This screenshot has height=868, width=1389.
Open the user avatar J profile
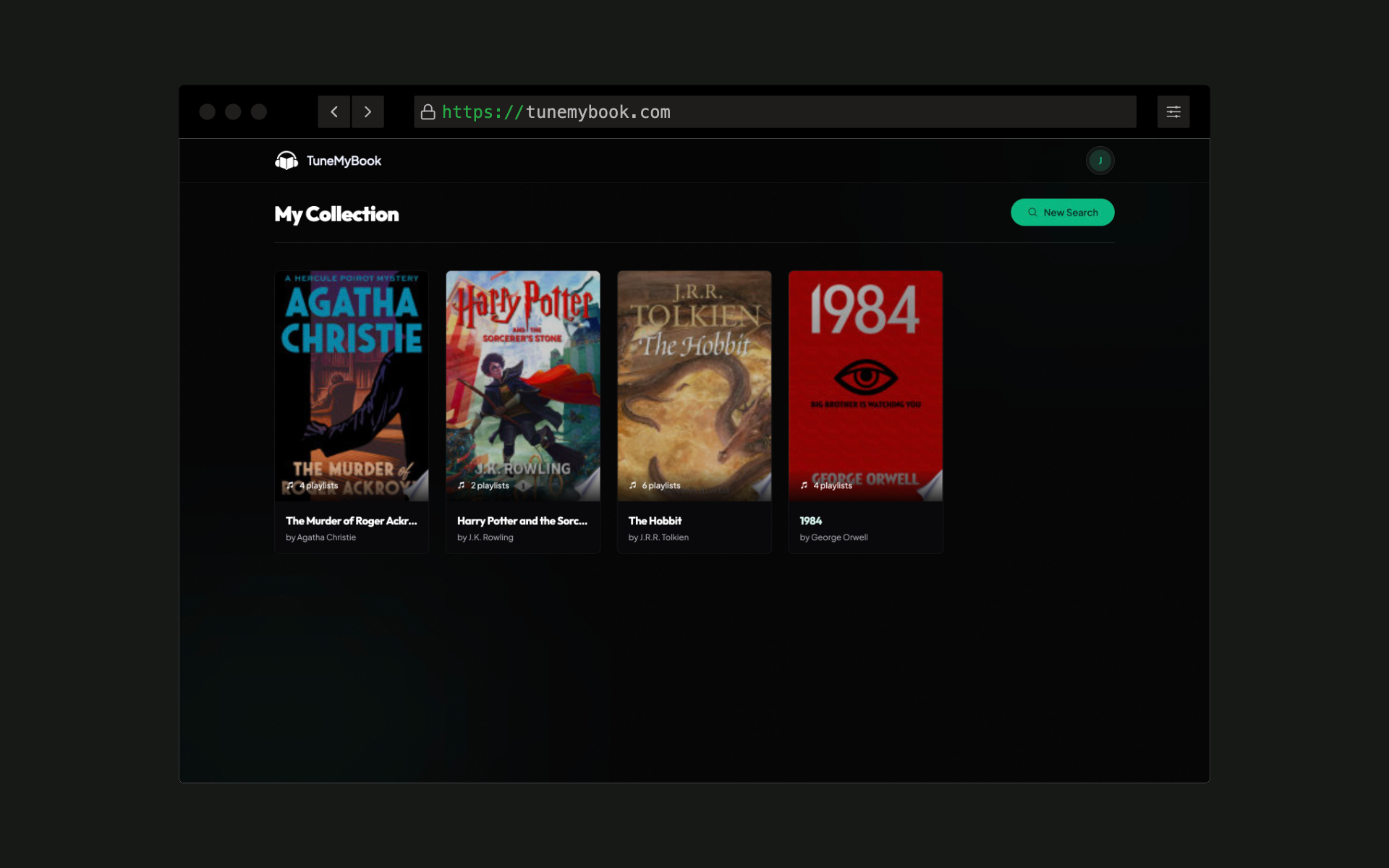(1100, 161)
